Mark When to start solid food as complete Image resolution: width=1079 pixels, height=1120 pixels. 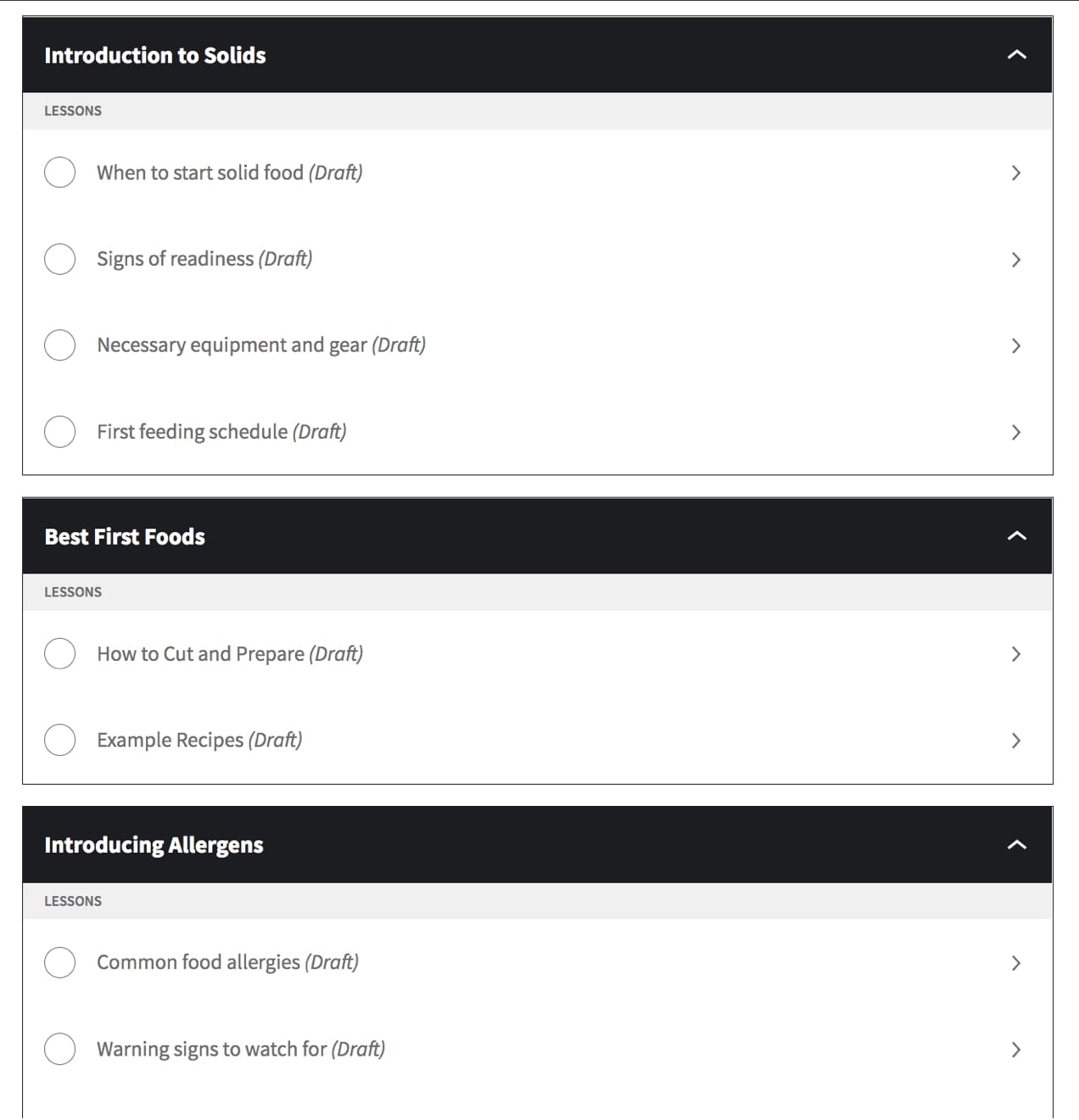coord(59,172)
